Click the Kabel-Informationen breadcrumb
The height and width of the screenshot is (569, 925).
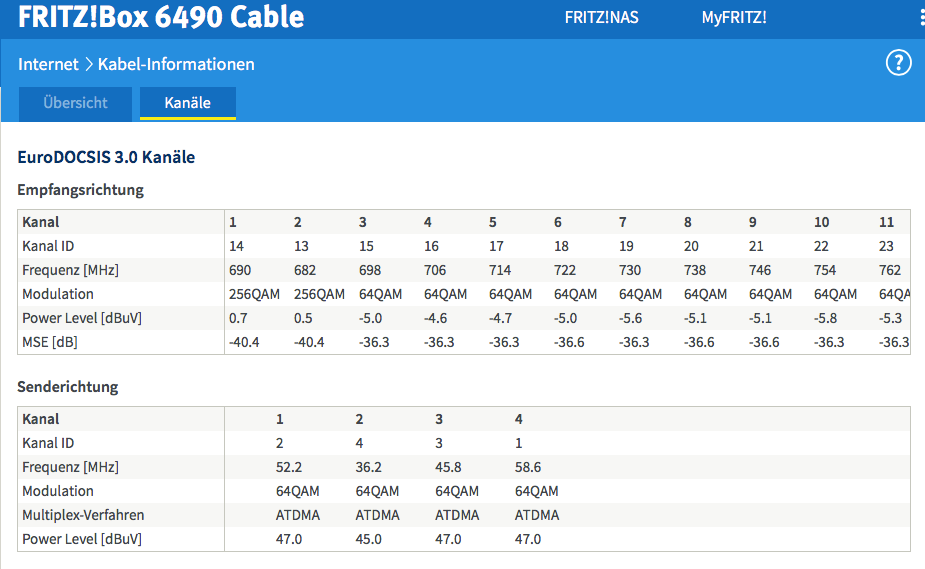pos(177,64)
